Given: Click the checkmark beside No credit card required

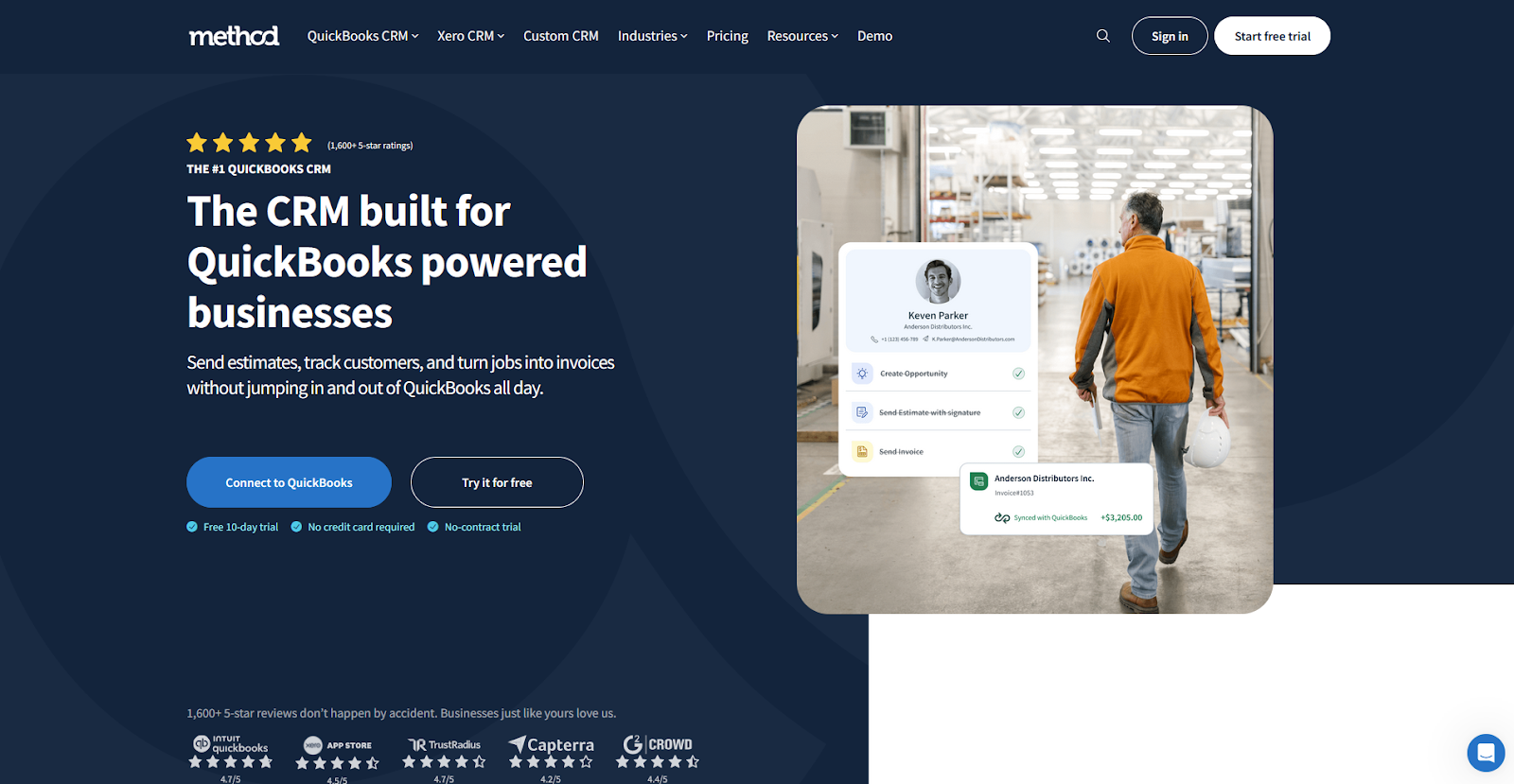Looking at the screenshot, I should [296, 527].
